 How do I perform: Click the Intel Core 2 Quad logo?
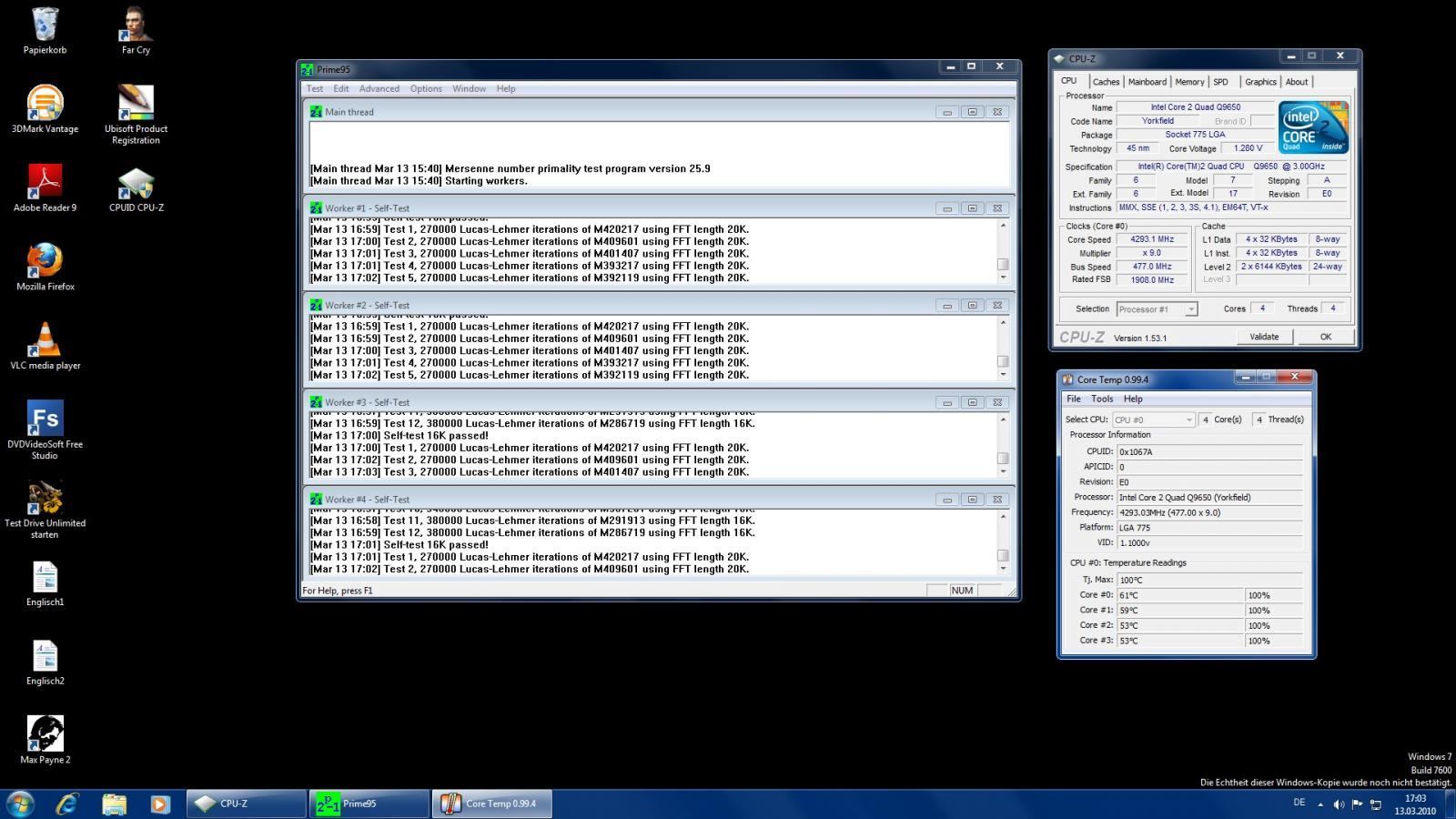1313,127
